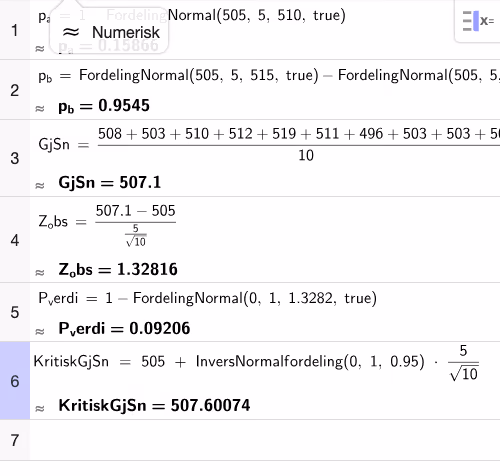This screenshot has width=500, height=476.
Task: Click the denominator 10 in the GjSn fraction
Action: coord(306,156)
